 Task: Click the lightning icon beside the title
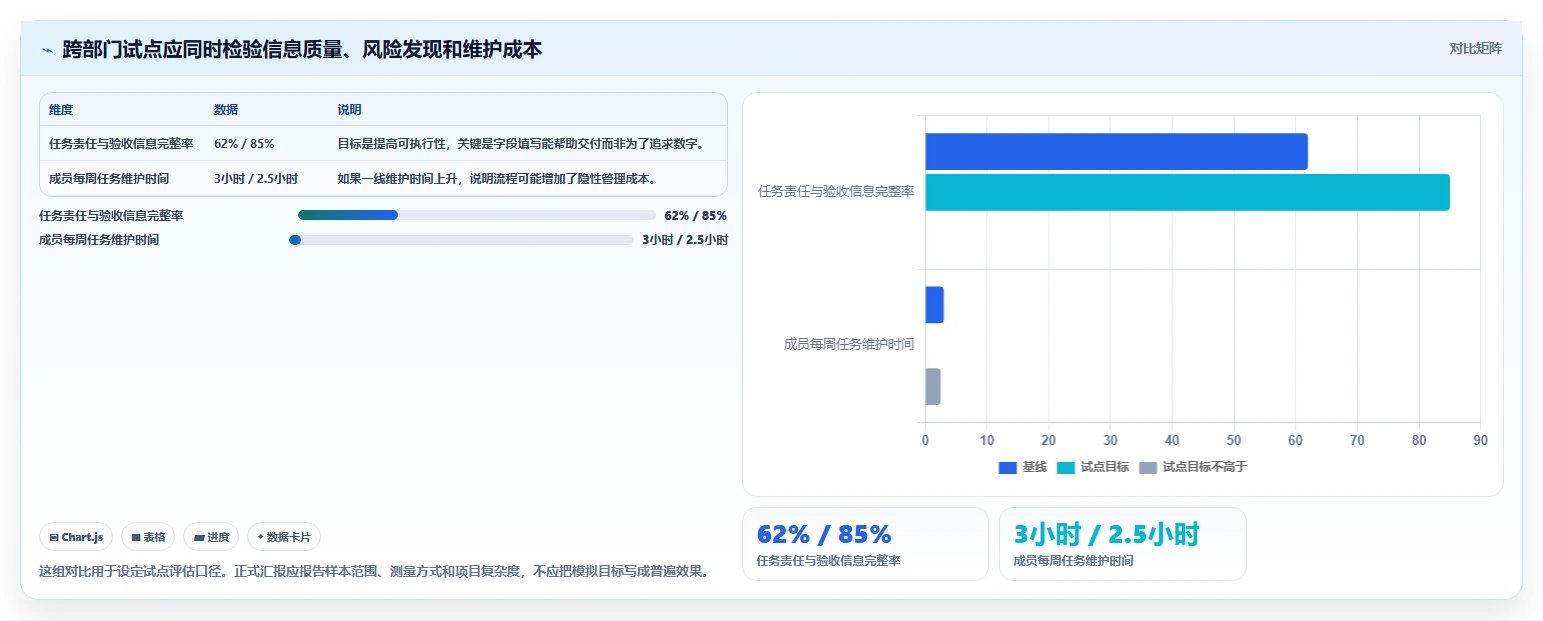click(47, 50)
